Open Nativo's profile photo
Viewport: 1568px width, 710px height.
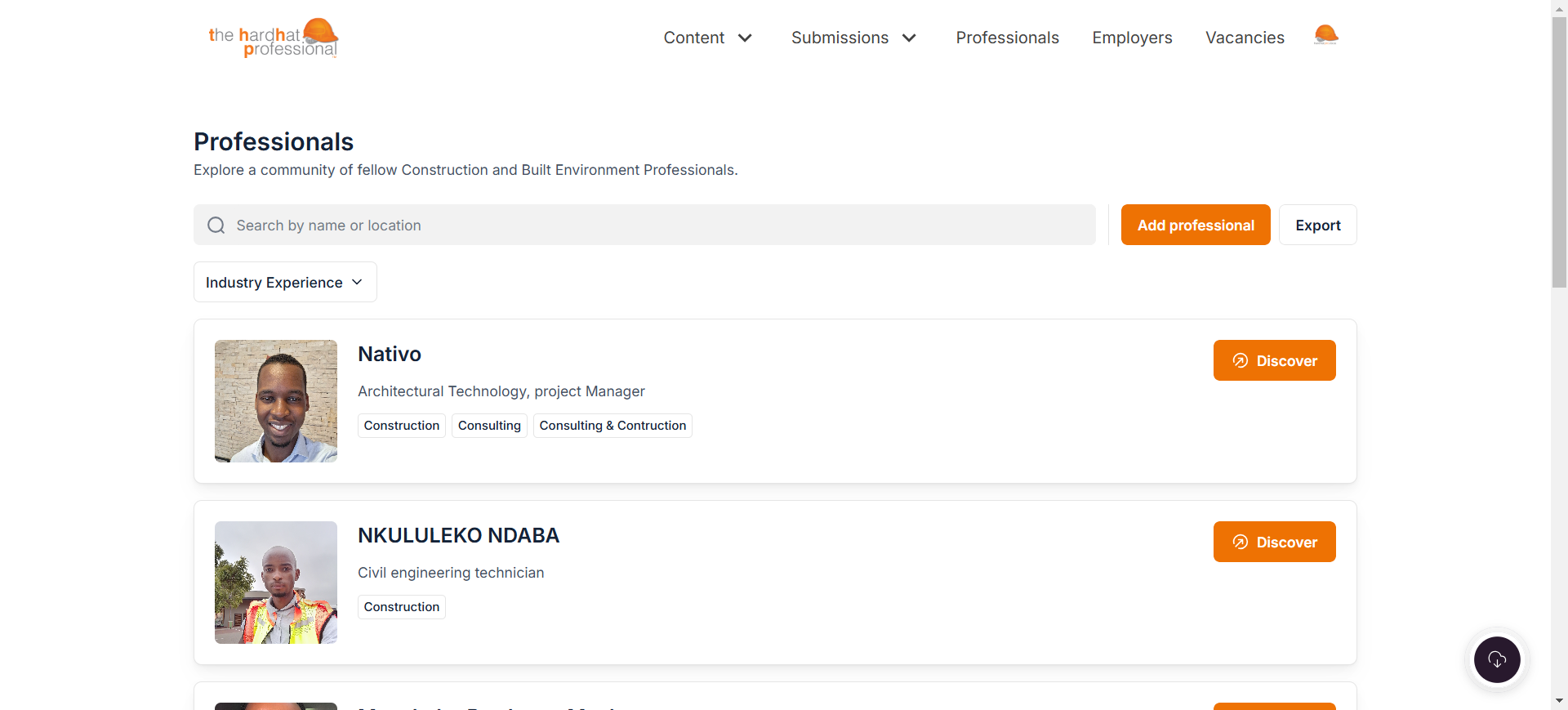(x=276, y=401)
